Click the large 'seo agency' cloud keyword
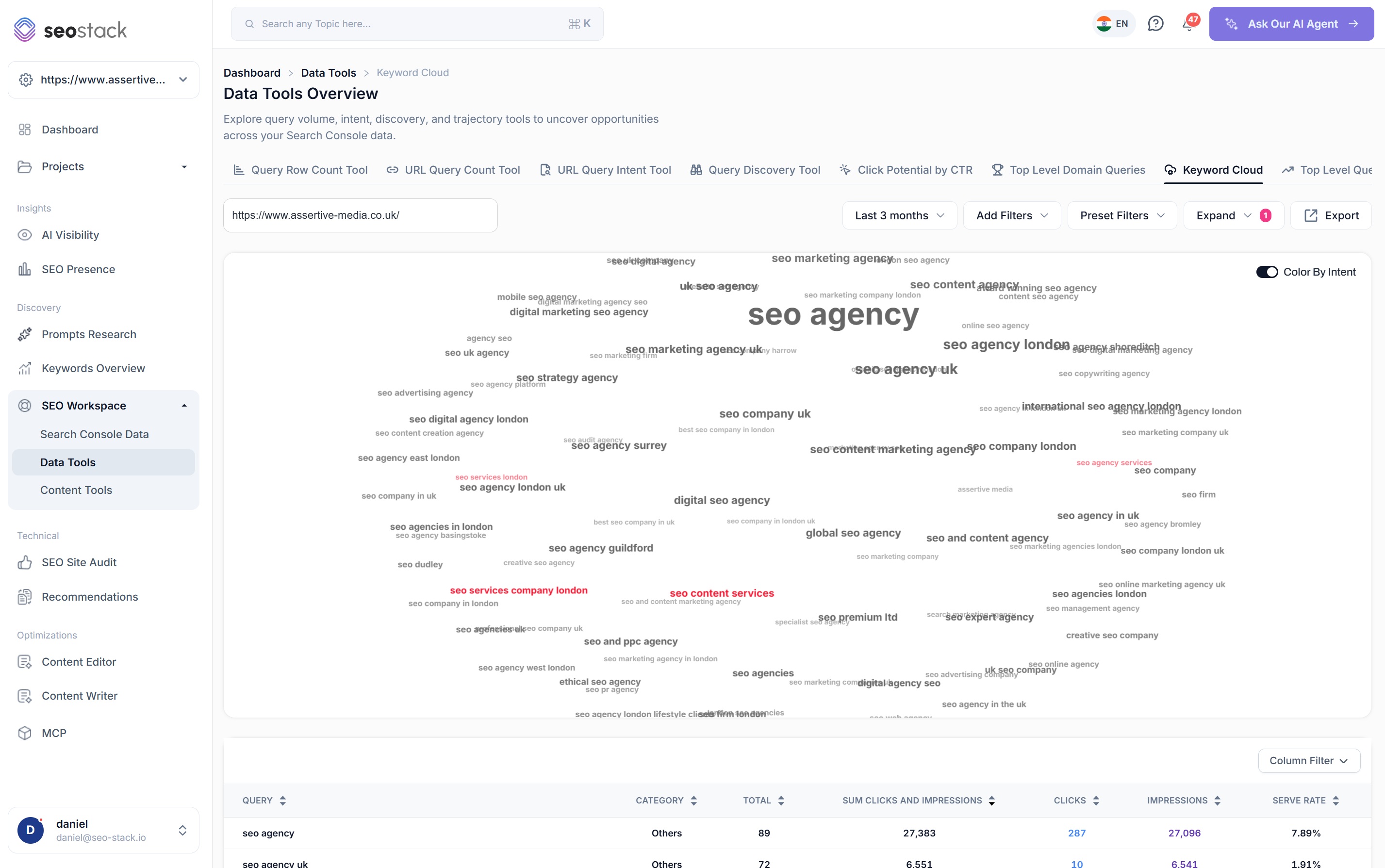 (x=833, y=314)
